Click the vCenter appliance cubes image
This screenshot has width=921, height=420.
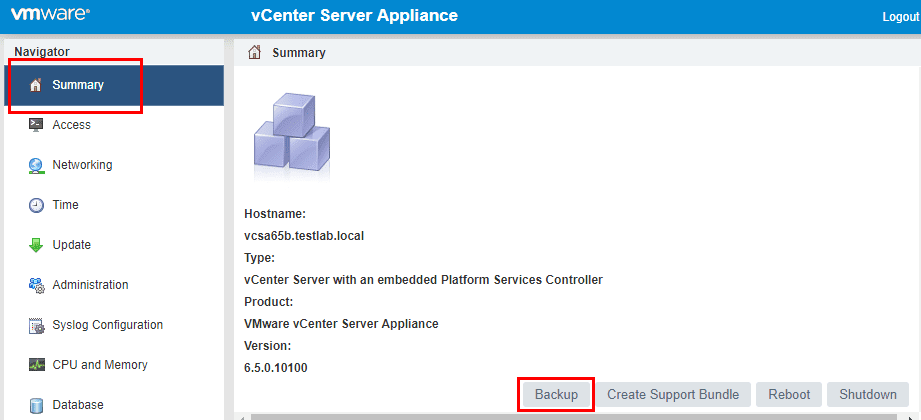point(288,130)
